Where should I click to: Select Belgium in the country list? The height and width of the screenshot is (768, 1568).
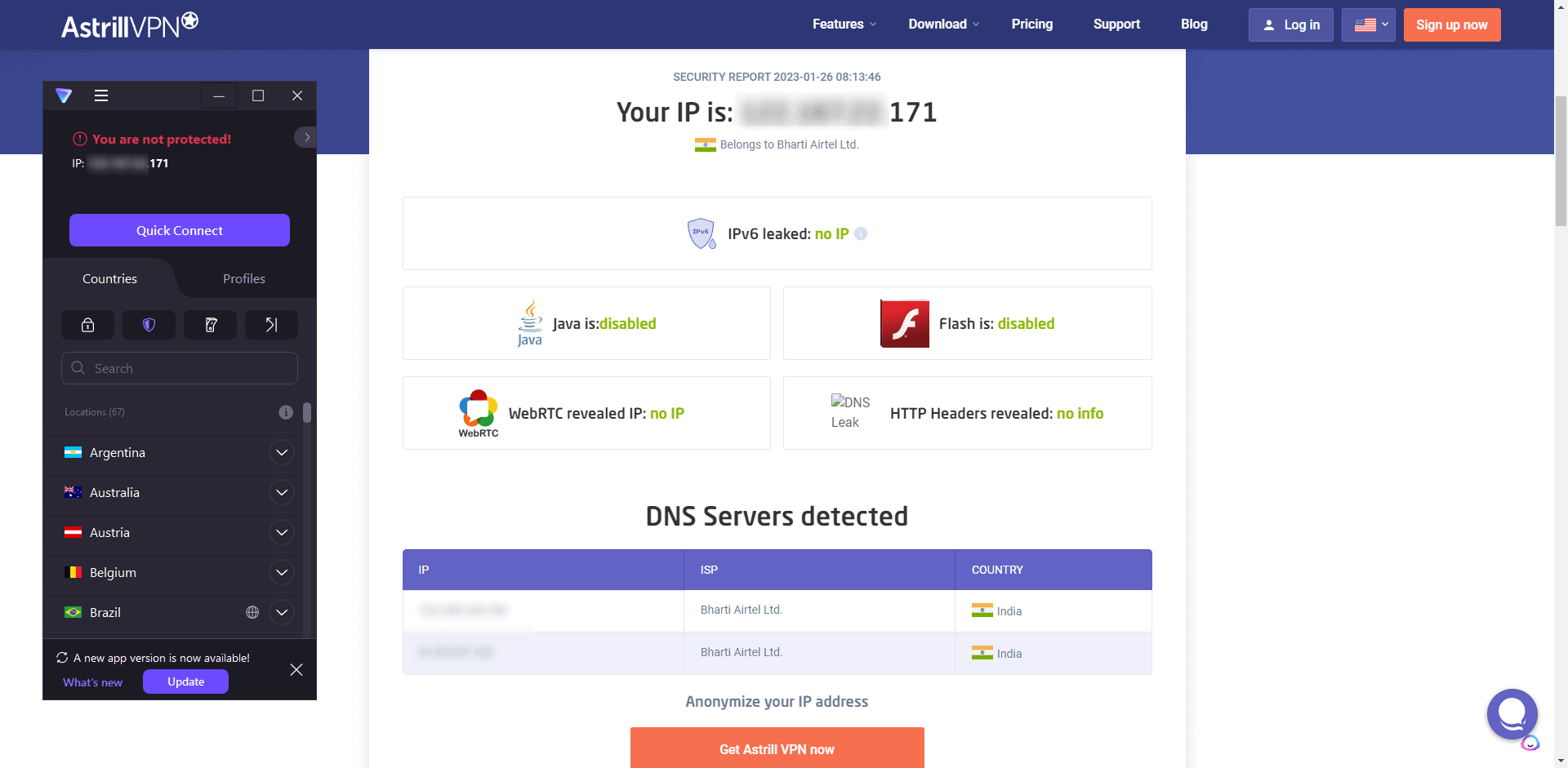click(113, 572)
